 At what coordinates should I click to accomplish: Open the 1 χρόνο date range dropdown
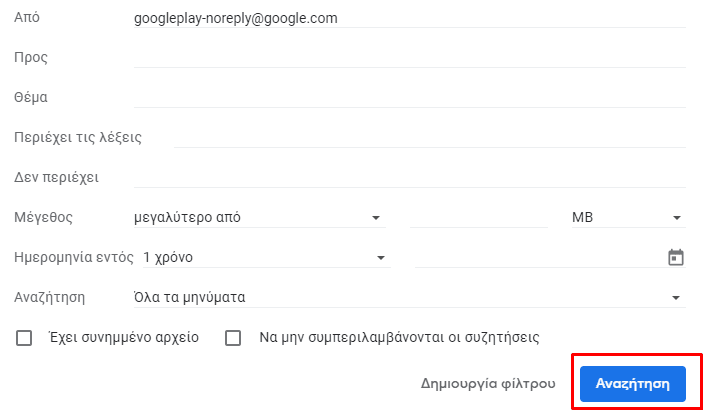pos(266,257)
